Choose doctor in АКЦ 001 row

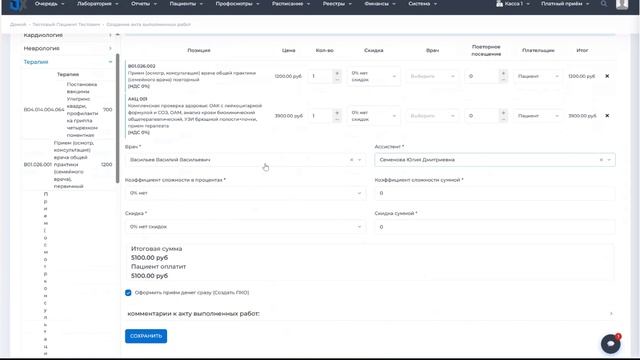432,116
